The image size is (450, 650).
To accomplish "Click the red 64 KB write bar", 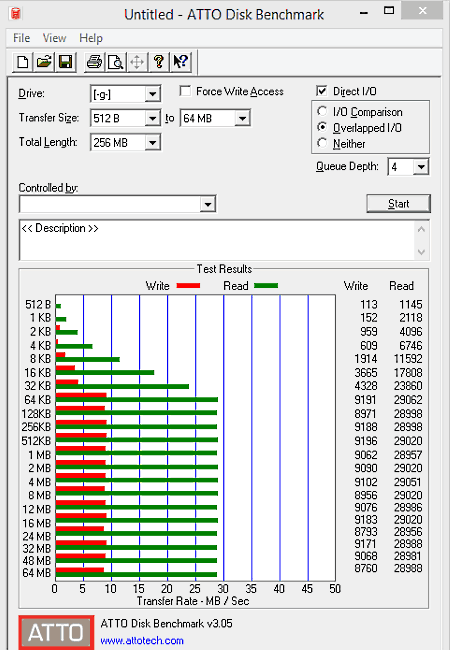I will pos(81,395).
